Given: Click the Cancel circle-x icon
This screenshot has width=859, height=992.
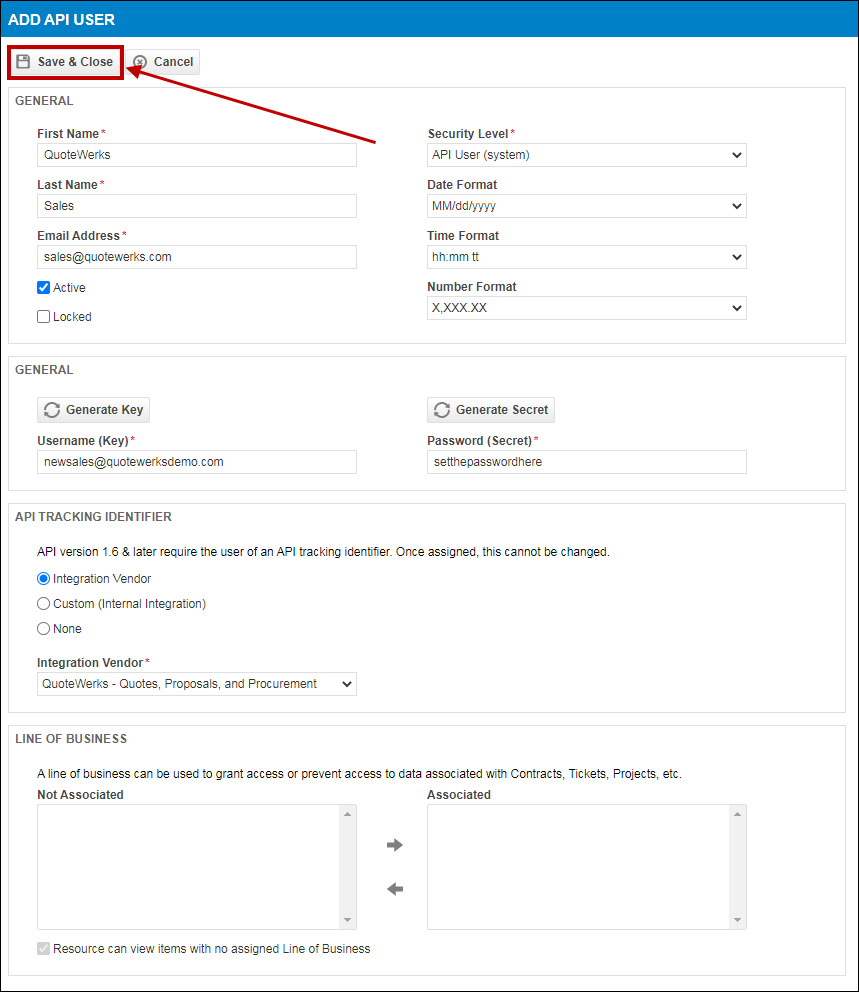Looking at the screenshot, I should pyautogui.click(x=141, y=62).
